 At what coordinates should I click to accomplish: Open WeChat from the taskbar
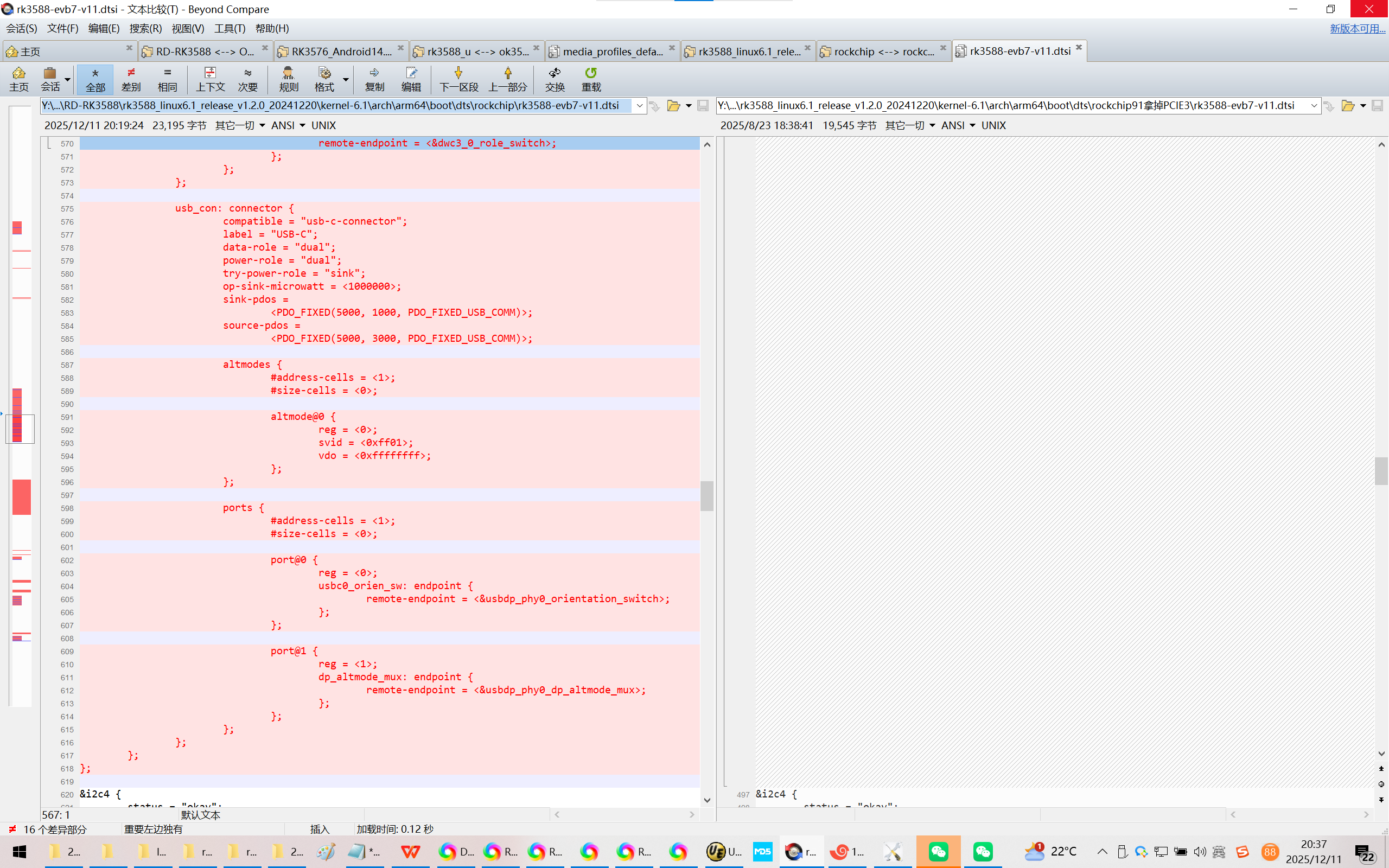click(x=938, y=851)
